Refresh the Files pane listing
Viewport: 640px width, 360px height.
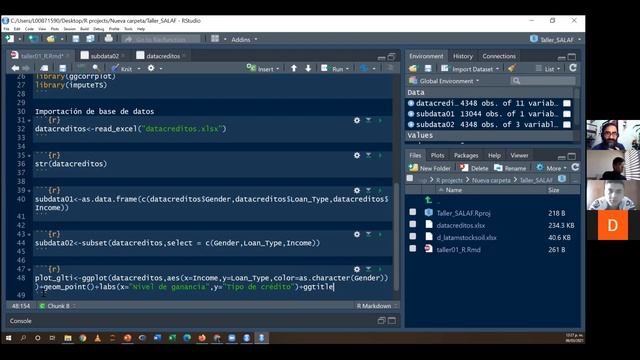(x=575, y=167)
